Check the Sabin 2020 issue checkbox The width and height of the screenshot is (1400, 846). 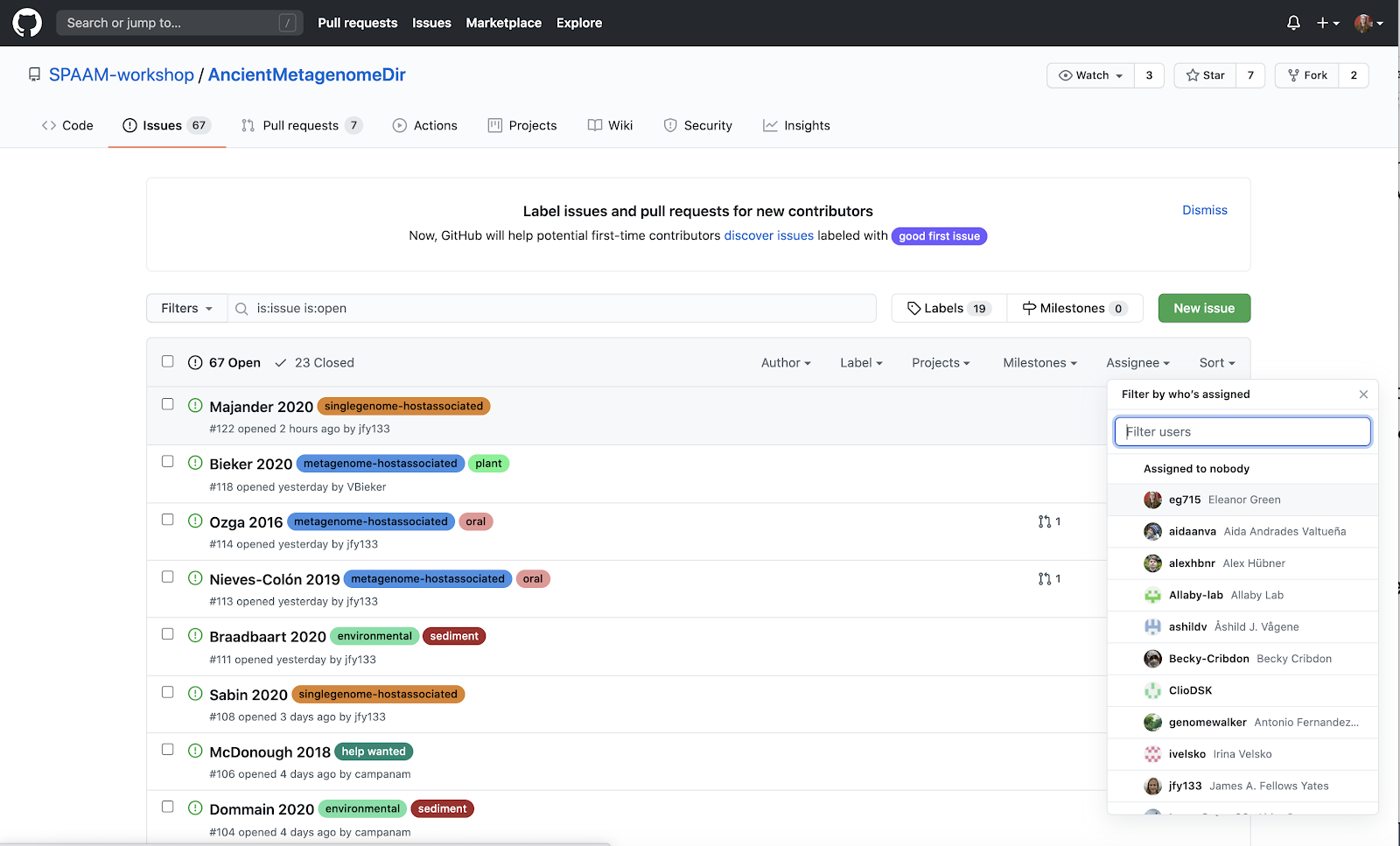pyautogui.click(x=168, y=692)
